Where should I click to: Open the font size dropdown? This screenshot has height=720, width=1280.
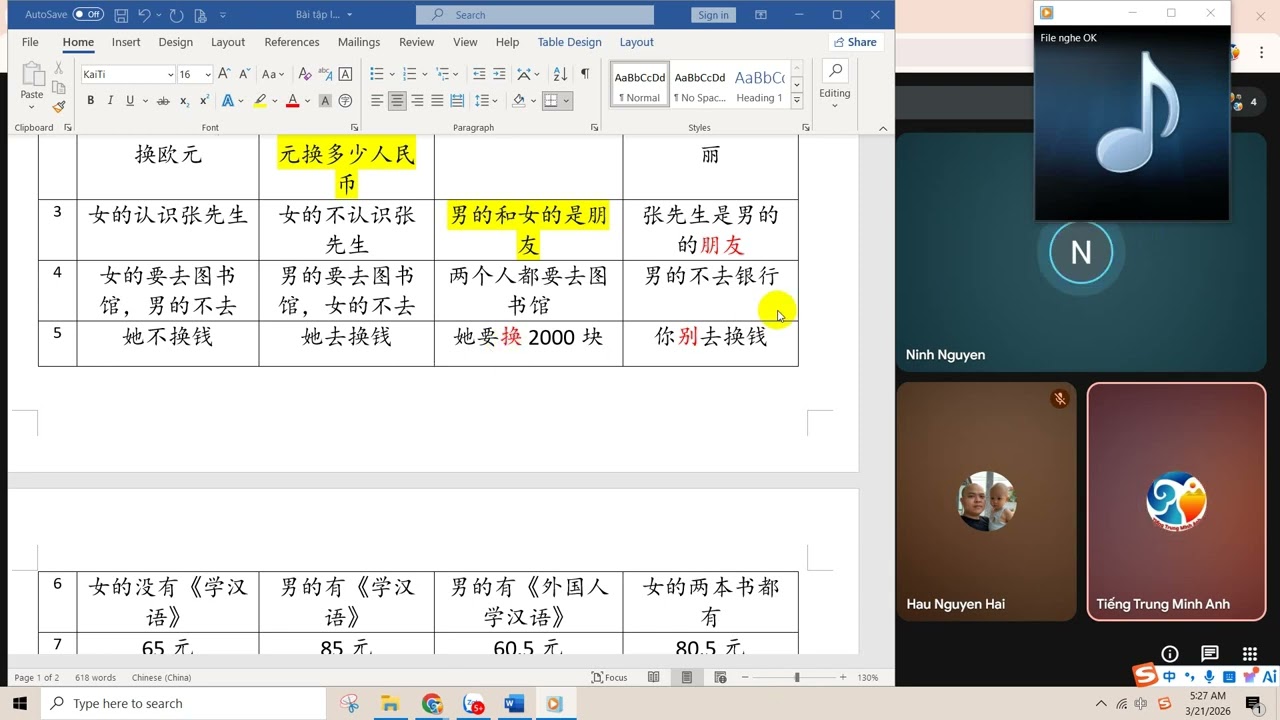click(x=208, y=74)
